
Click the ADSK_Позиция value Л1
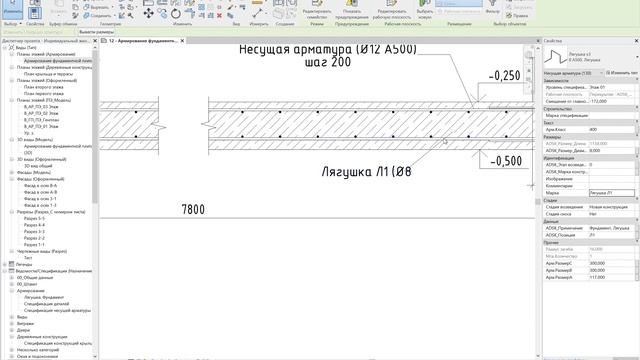coord(612,235)
